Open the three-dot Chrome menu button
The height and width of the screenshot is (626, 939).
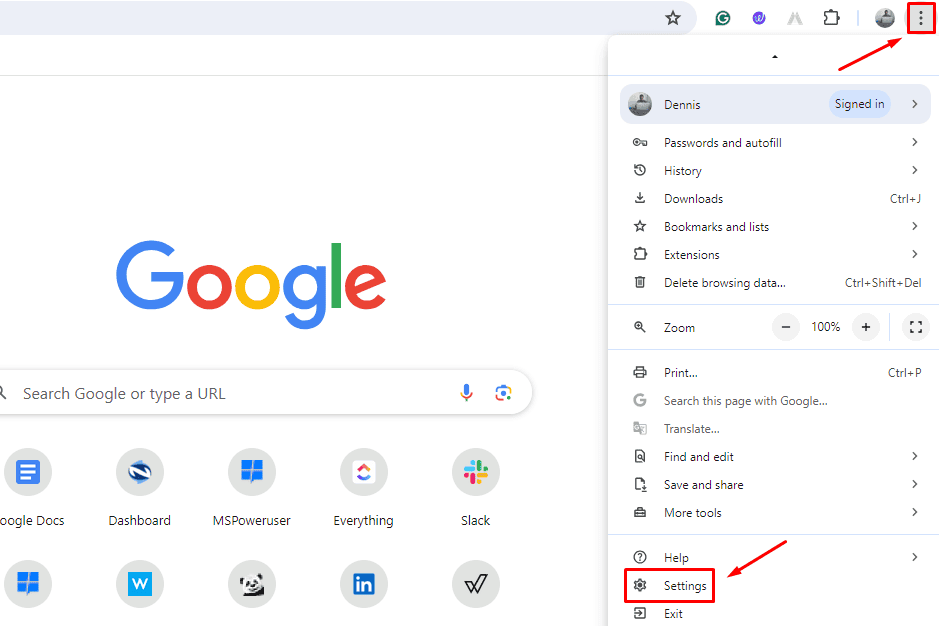coord(920,19)
